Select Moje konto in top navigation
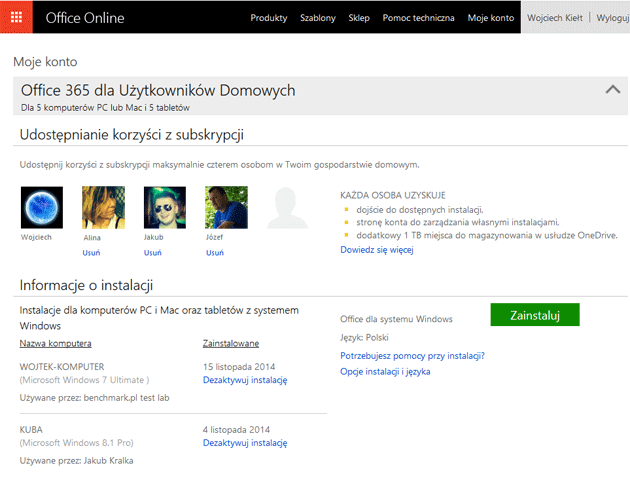Screen dimensions: 630x478 coord(491,18)
